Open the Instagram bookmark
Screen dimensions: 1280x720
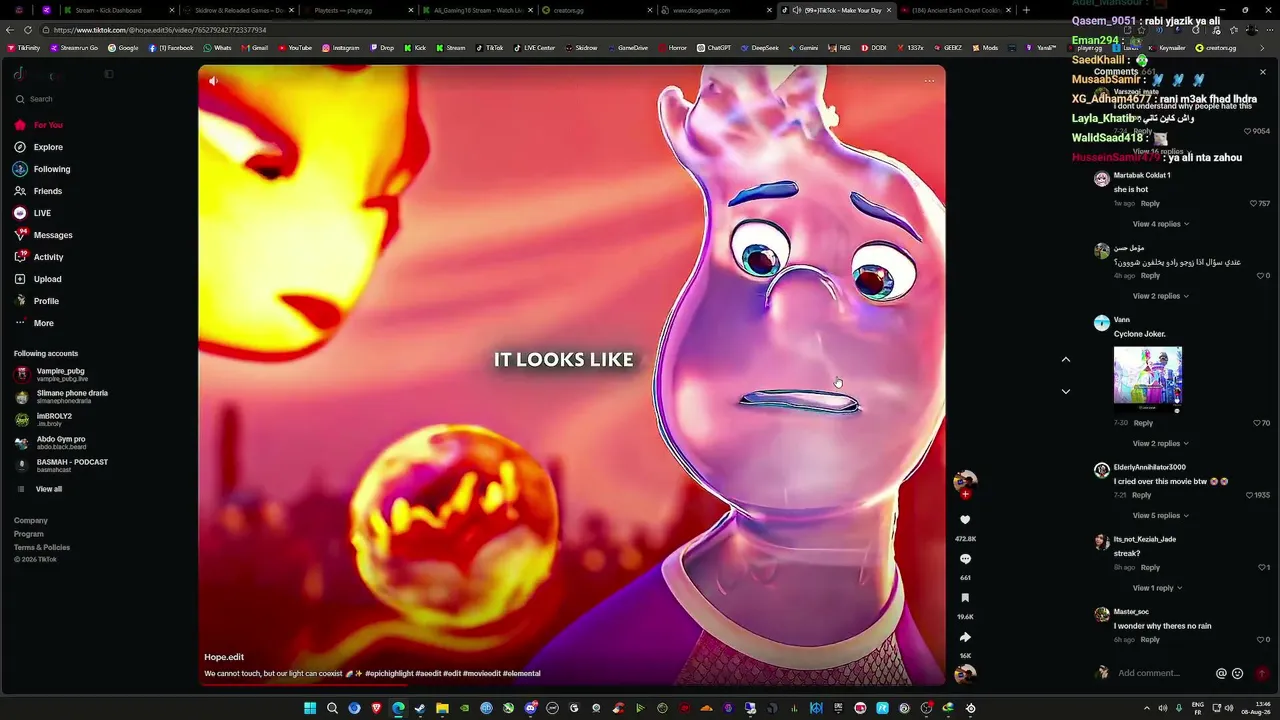340,48
